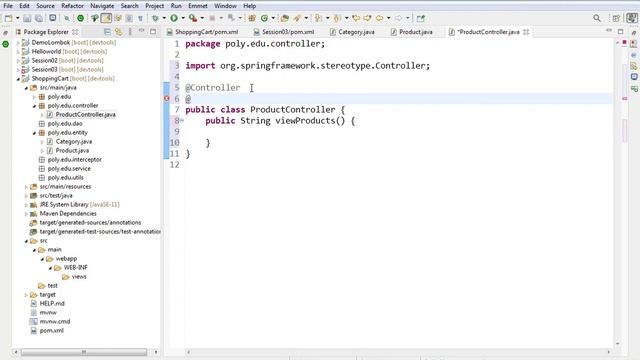640x360 pixels.
Task: Collapse the ShoppingCart project node
Action: [x=18, y=78]
